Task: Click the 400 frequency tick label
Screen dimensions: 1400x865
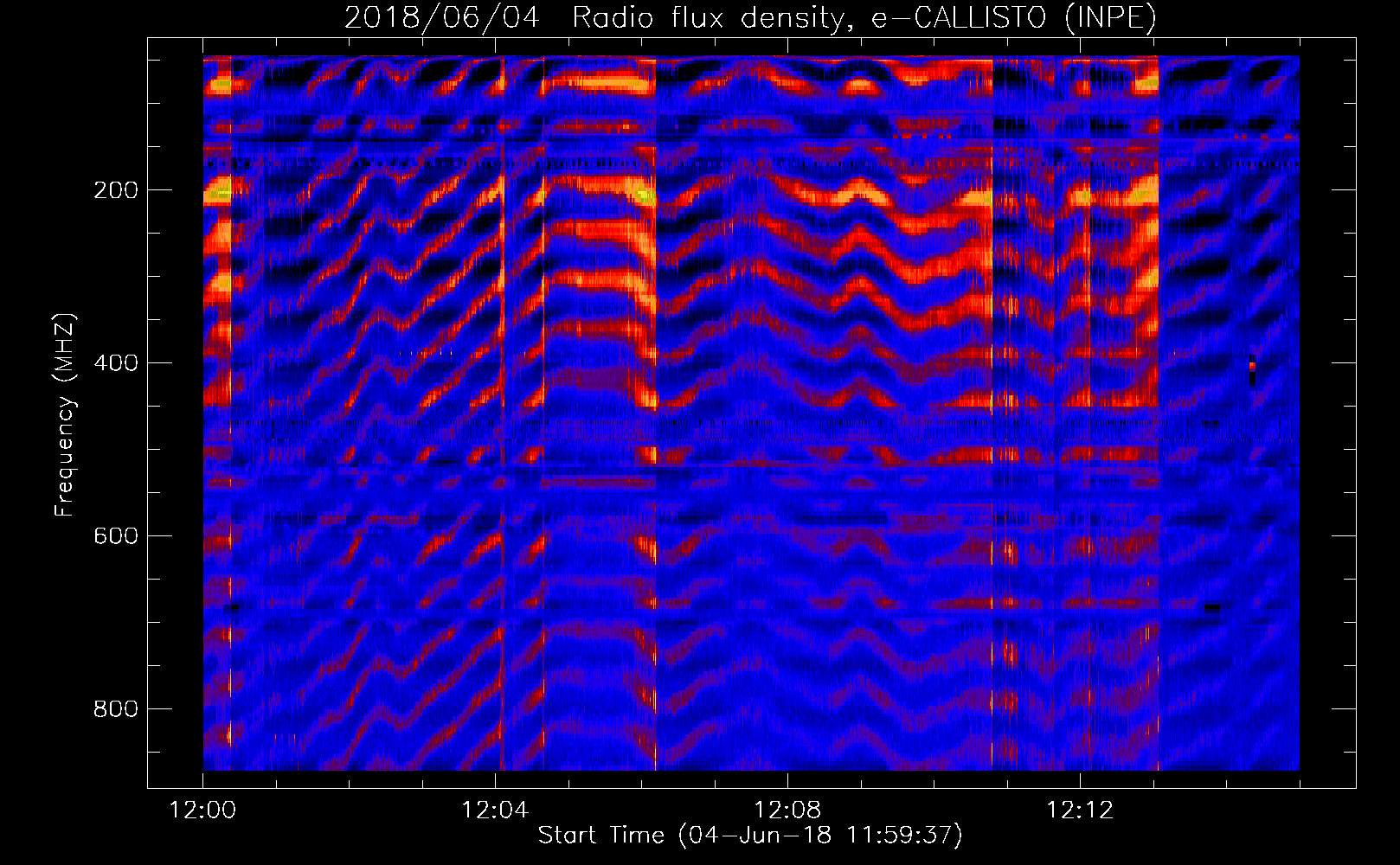Action: coord(116,363)
